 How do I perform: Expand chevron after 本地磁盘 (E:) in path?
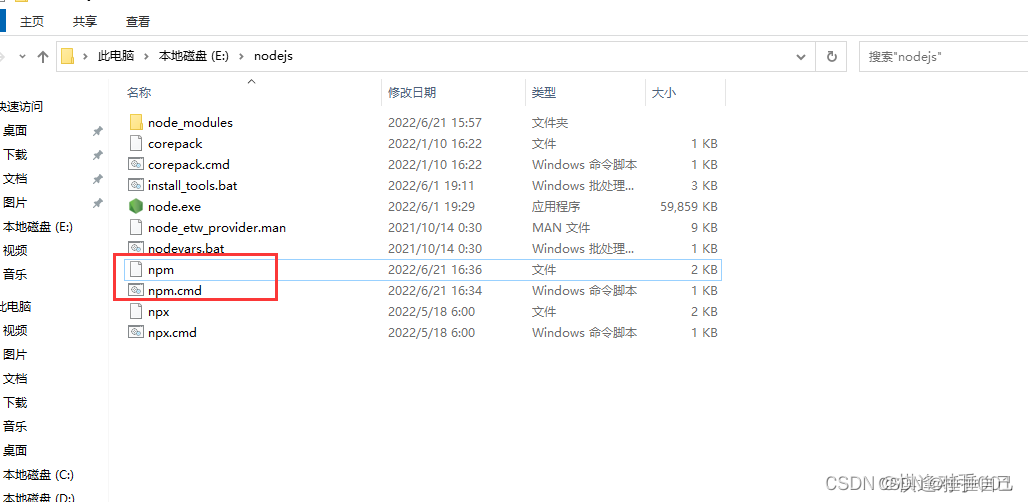[x=241, y=56]
